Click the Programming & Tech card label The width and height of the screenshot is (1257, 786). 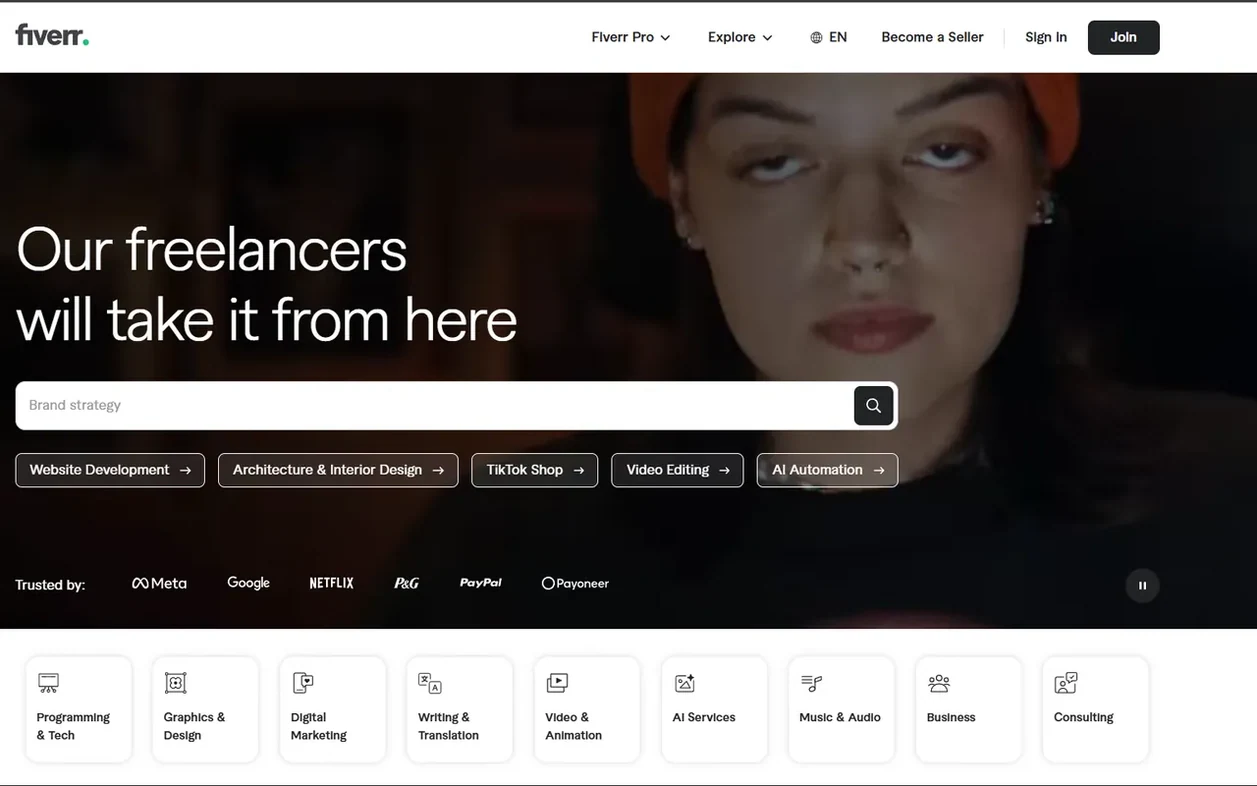tap(73, 726)
